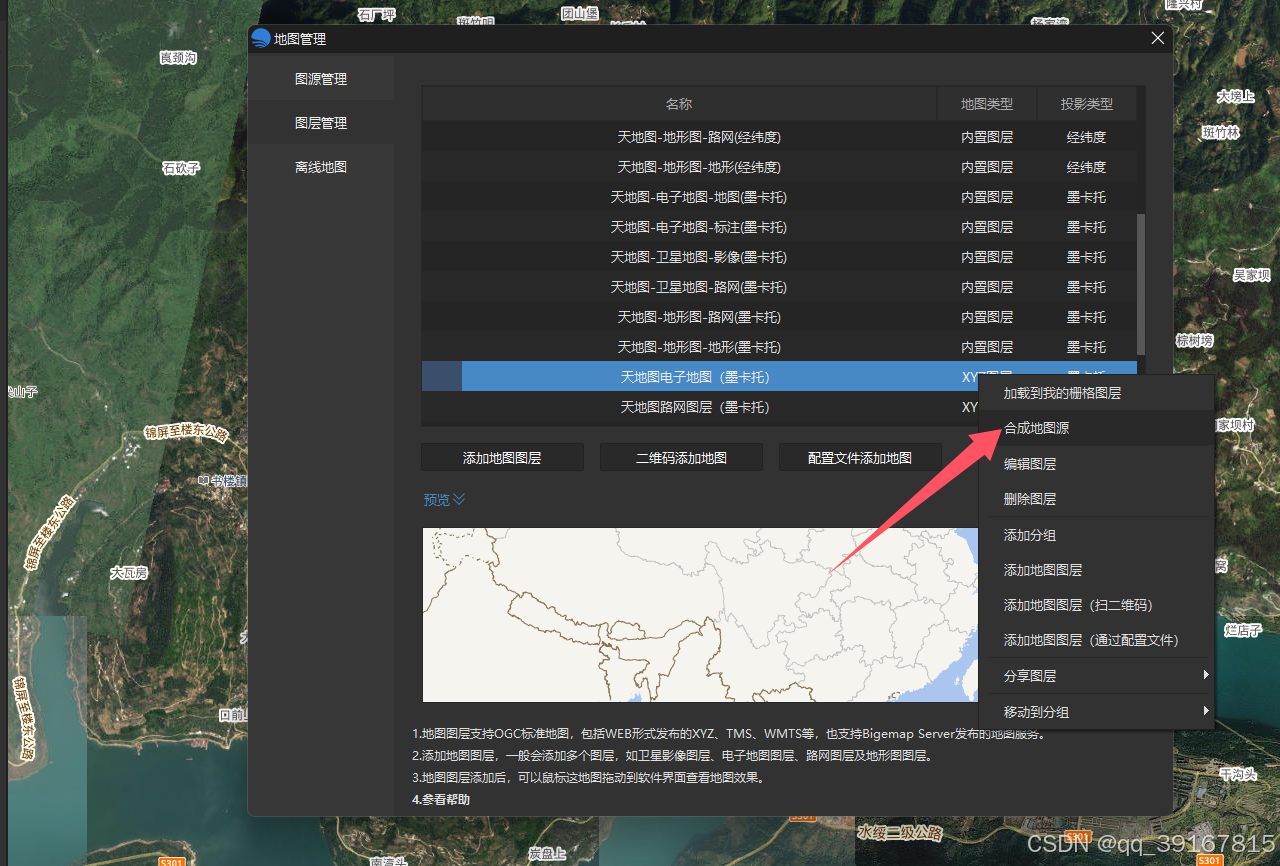Viewport: 1280px width, 866px height.
Task: Select highlighted row 天地图电子地图（墨卡托）
Action: [779, 377]
